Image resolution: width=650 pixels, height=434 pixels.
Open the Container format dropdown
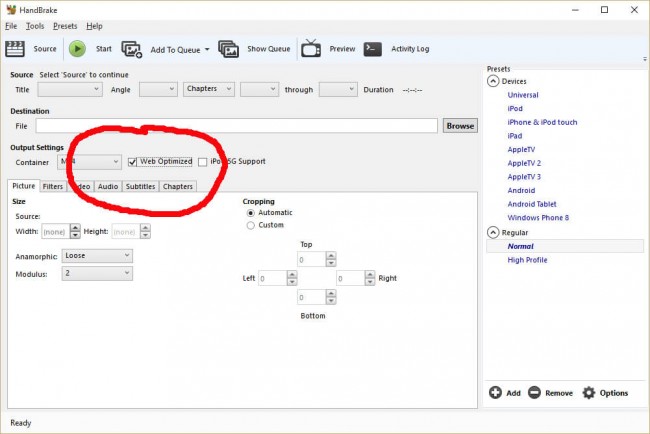(x=89, y=162)
